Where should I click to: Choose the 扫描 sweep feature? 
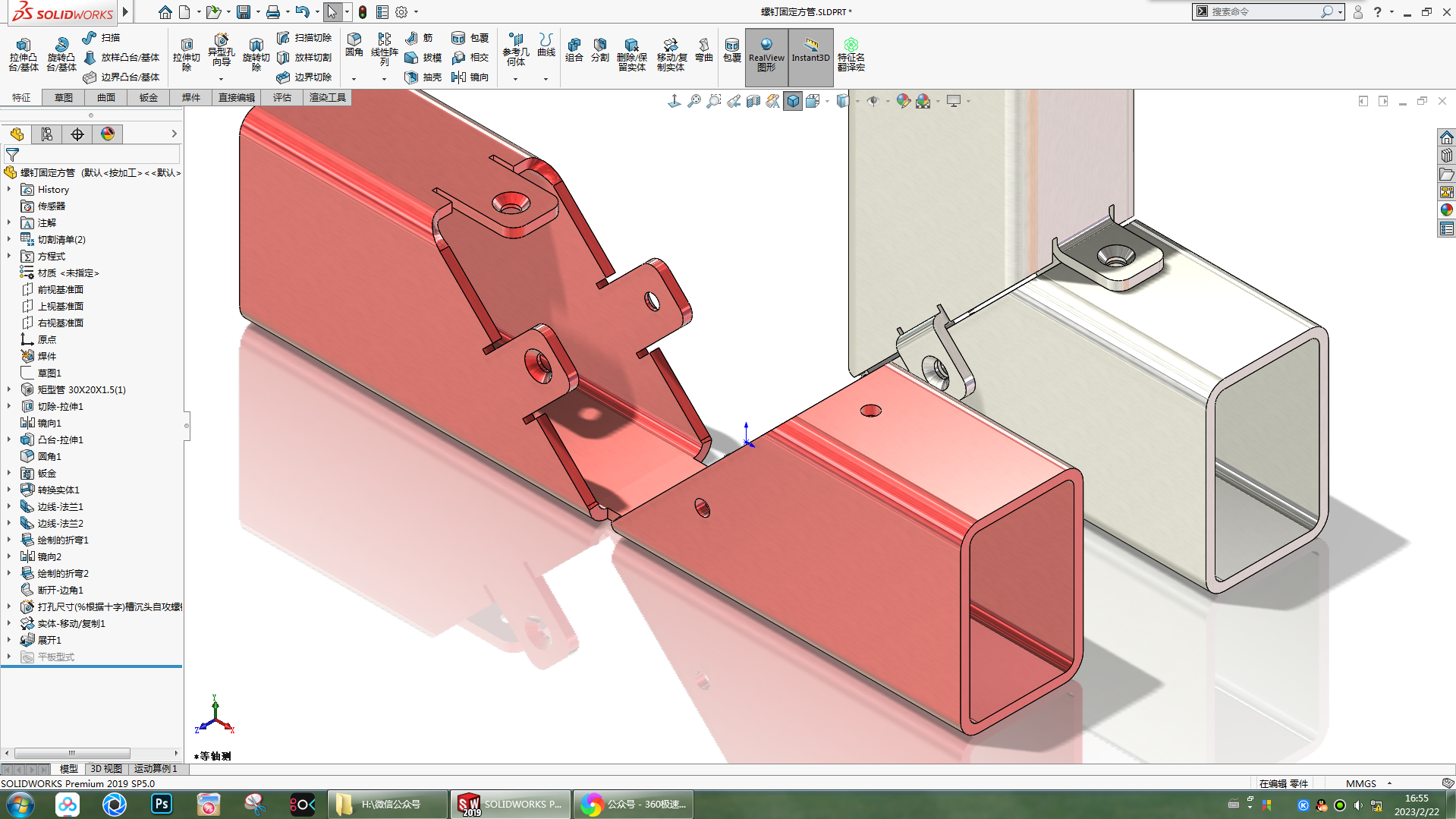[x=101, y=37]
